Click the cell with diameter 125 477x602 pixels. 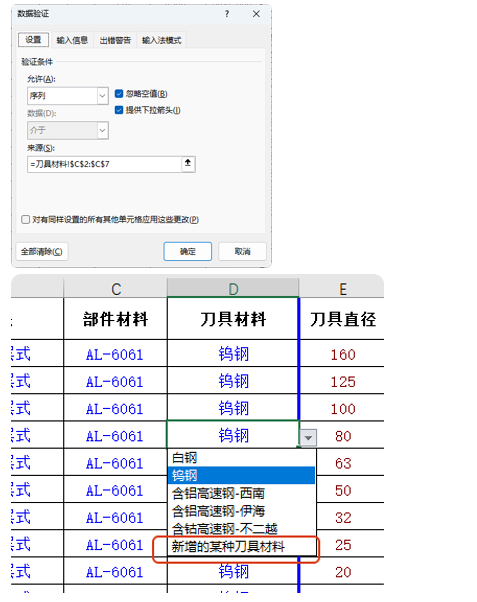(x=342, y=381)
